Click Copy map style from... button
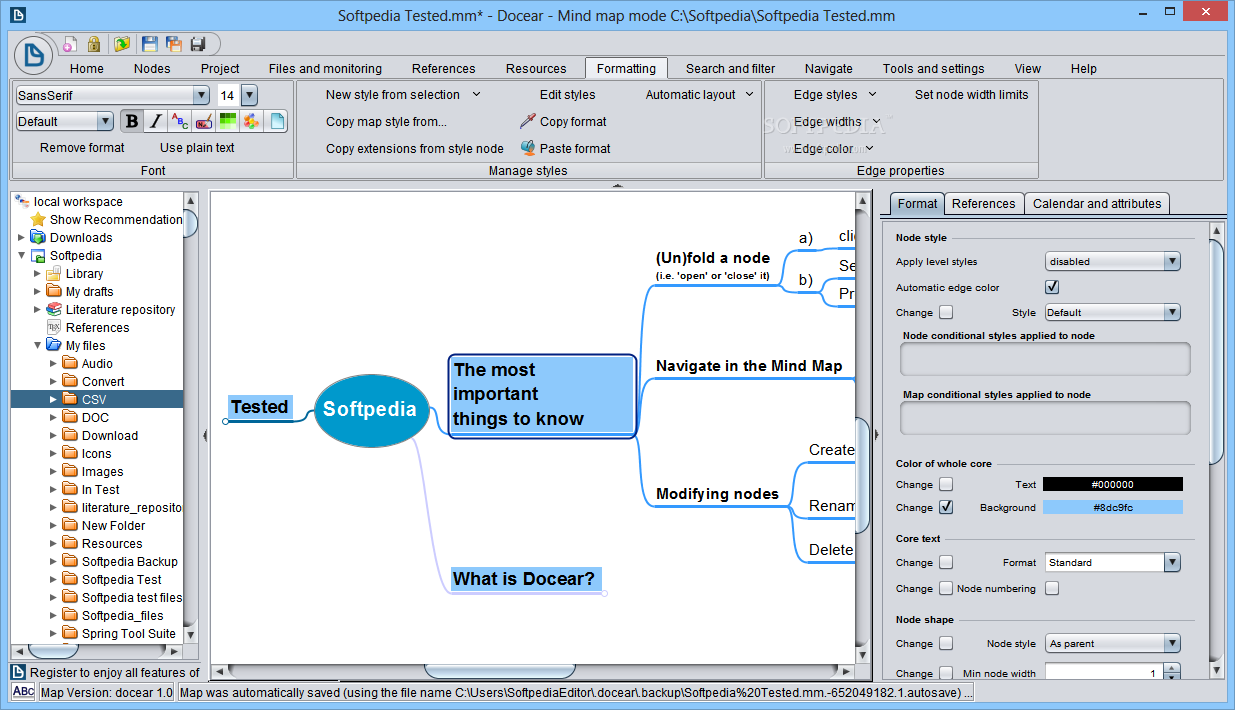1235x710 pixels. 387,121
